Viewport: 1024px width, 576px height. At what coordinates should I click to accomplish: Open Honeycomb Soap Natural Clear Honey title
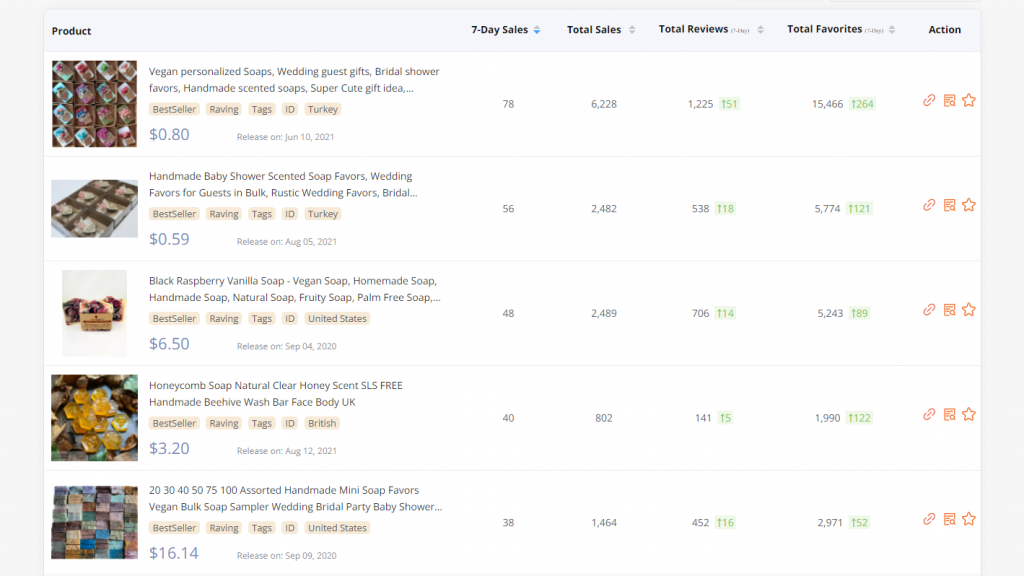275,385
